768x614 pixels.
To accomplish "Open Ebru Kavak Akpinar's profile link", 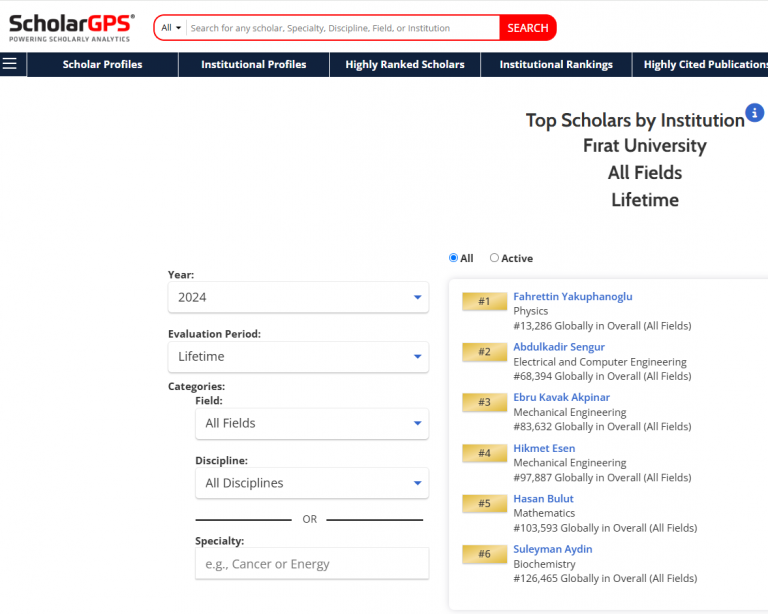I will (561, 397).
